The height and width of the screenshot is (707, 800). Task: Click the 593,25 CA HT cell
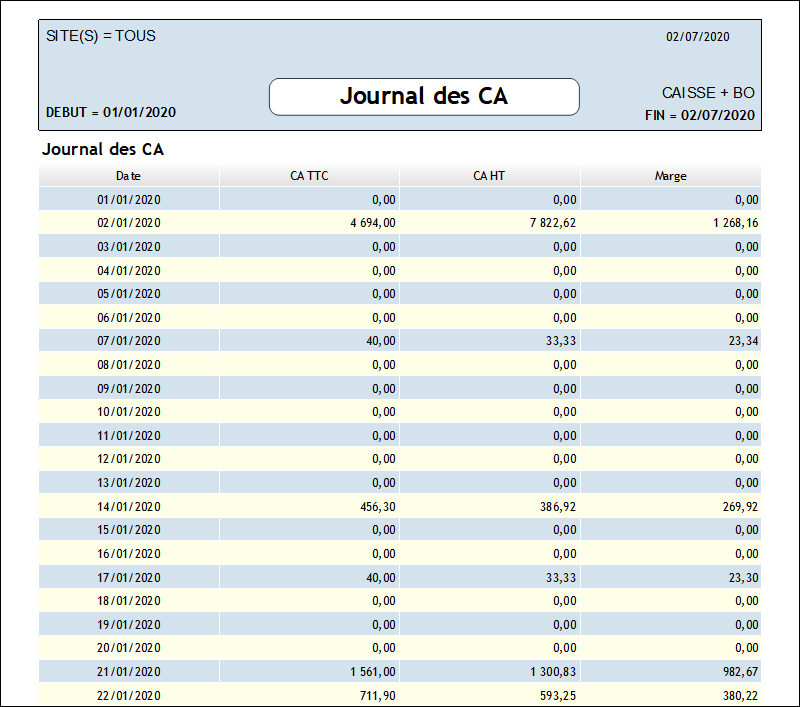[556, 696]
